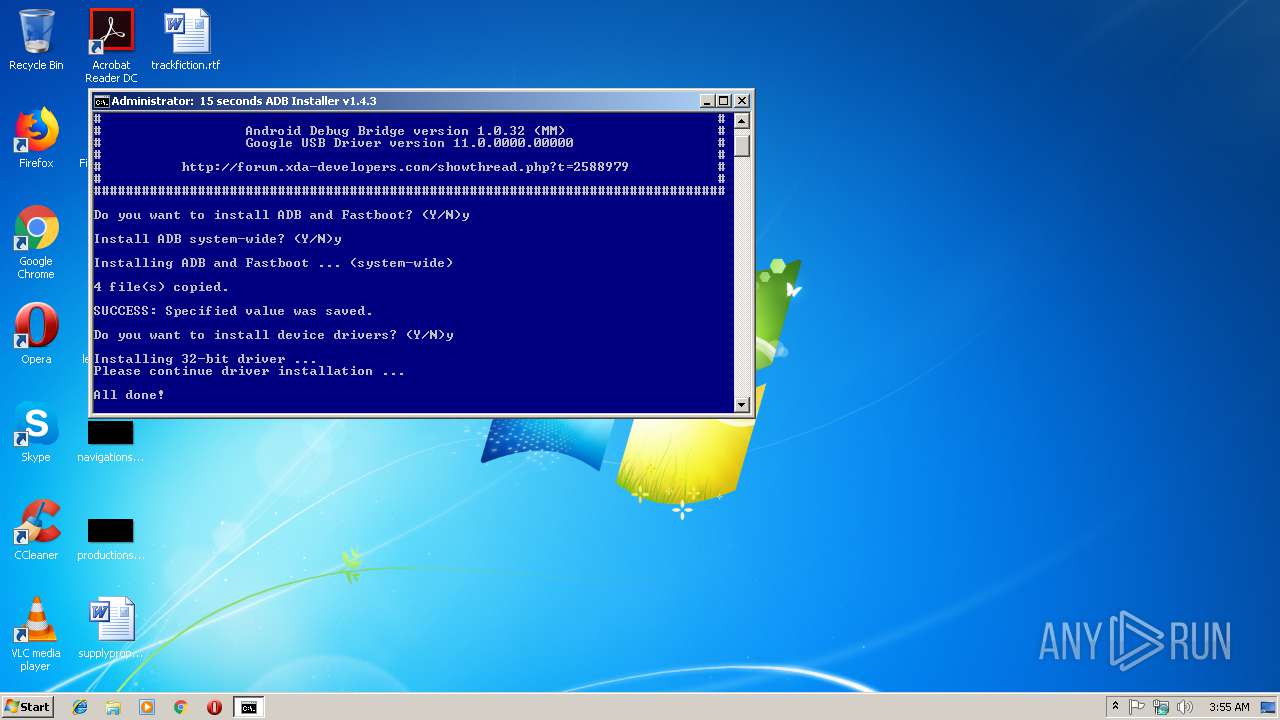1280x720 pixels.
Task: Click '4 file(s) copied.' console line
Action: (x=161, y=287)
